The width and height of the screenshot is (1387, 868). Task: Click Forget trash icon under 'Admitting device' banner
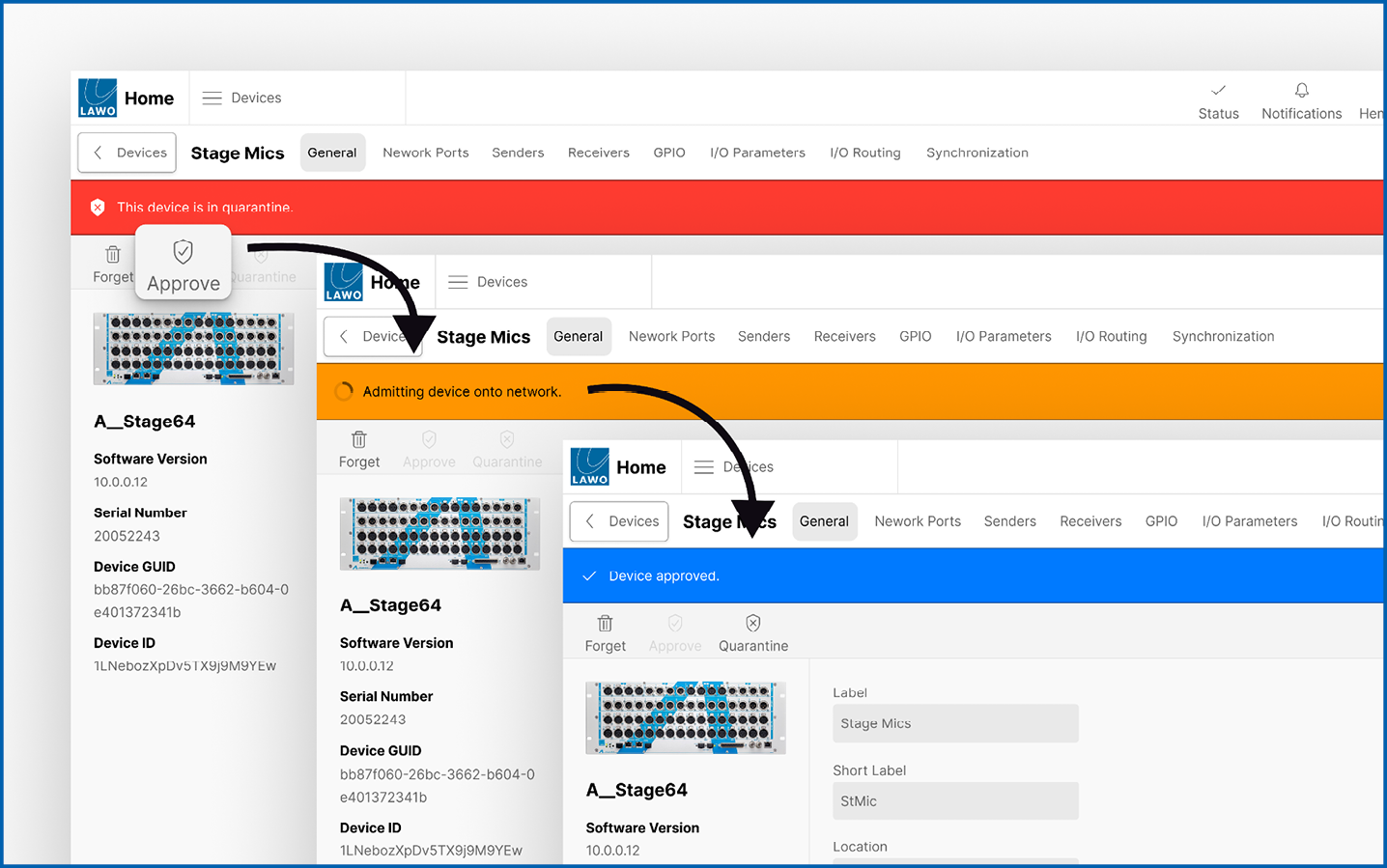(358, 440)
